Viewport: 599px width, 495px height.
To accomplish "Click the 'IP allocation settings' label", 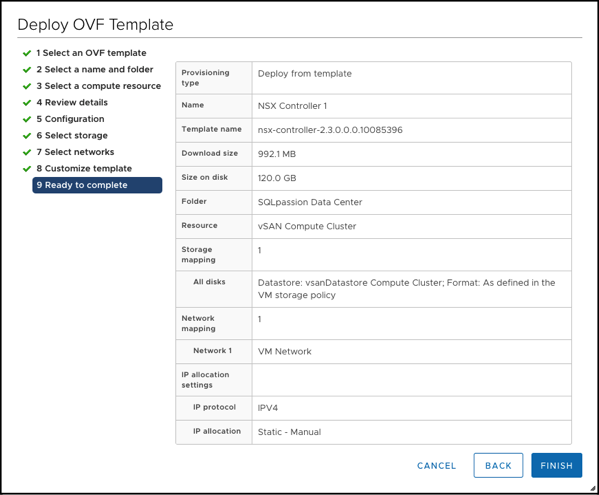I will point(205,380).
